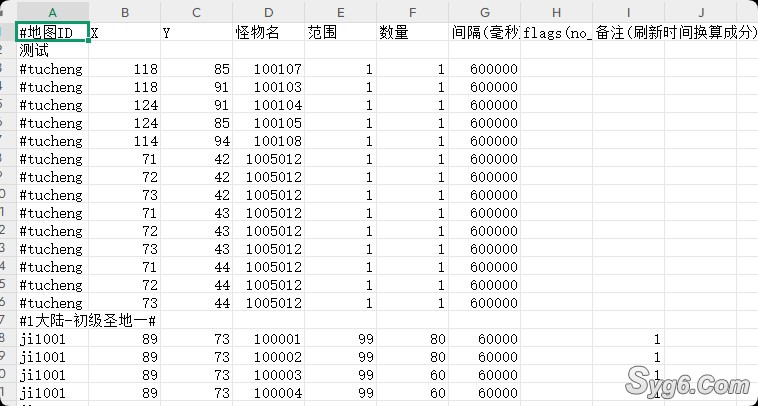Click the '范围' header cell
Screen dimensions: 758x406
point(340,32)
